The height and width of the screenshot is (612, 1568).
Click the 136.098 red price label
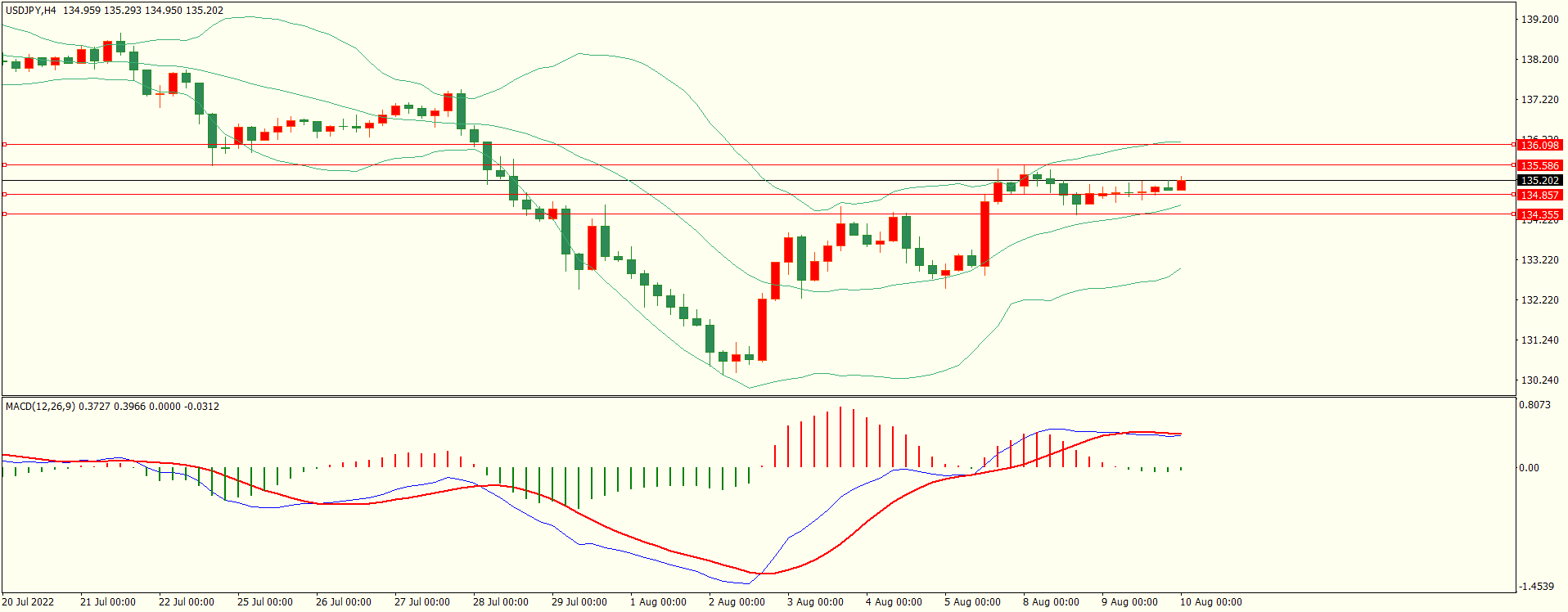tap(1539, 145)
